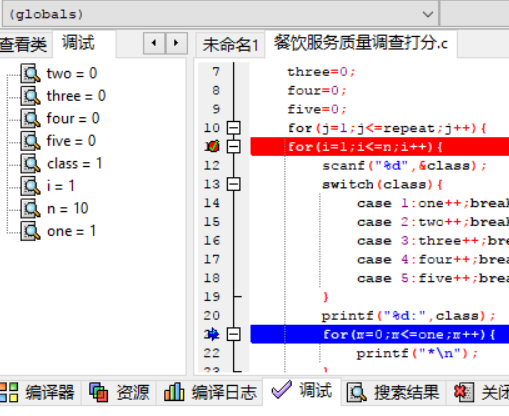Collapse the for-loop fold at line 21
Screen dimensions: 509x416
tap(234, 334)
